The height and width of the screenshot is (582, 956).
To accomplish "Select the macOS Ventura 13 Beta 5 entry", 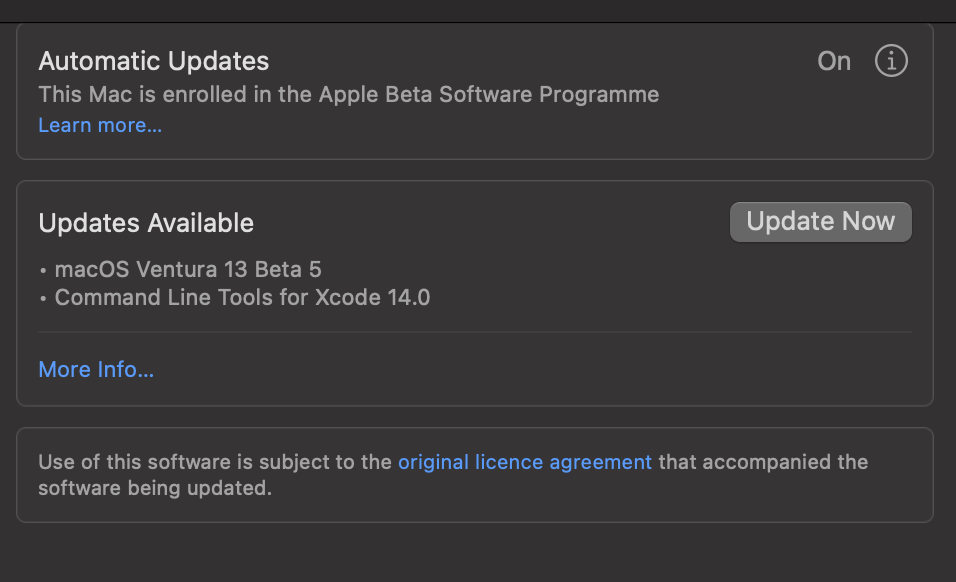I will pyautogui.click(x=188, y=269).
